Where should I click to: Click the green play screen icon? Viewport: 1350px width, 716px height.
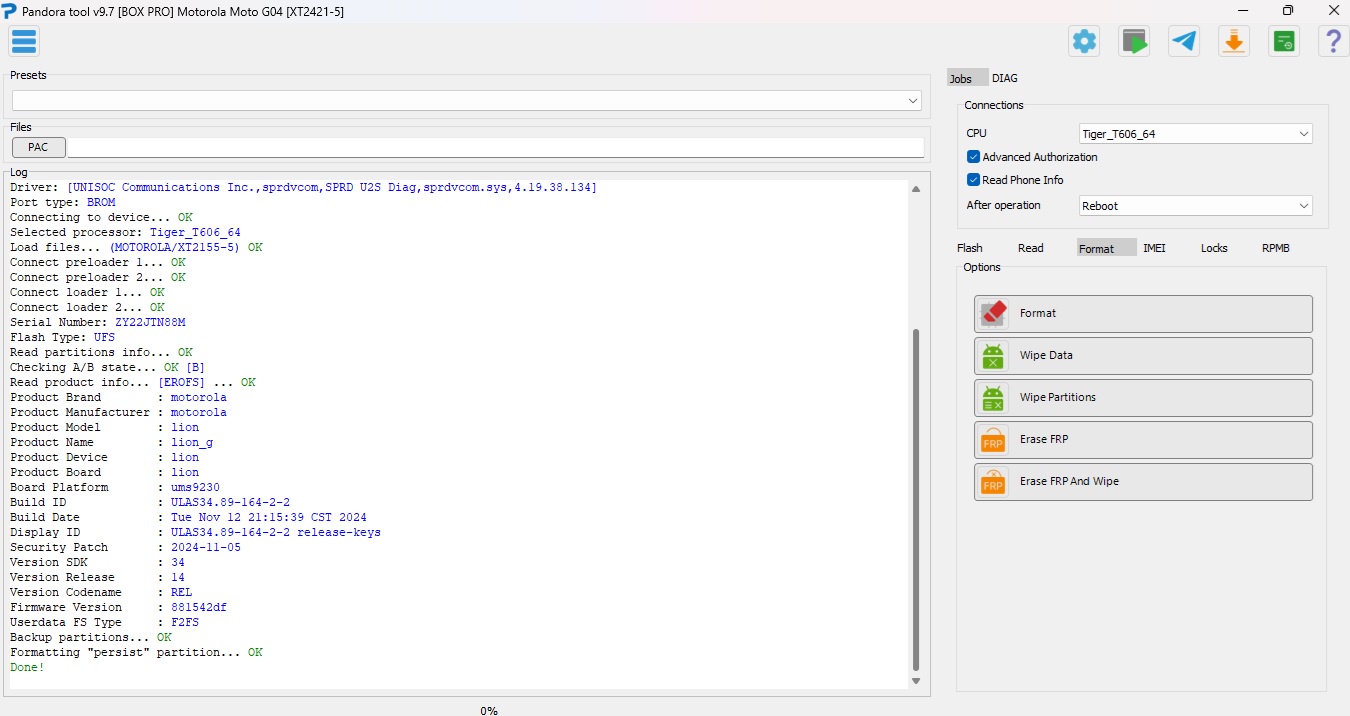pos(1134,41)
